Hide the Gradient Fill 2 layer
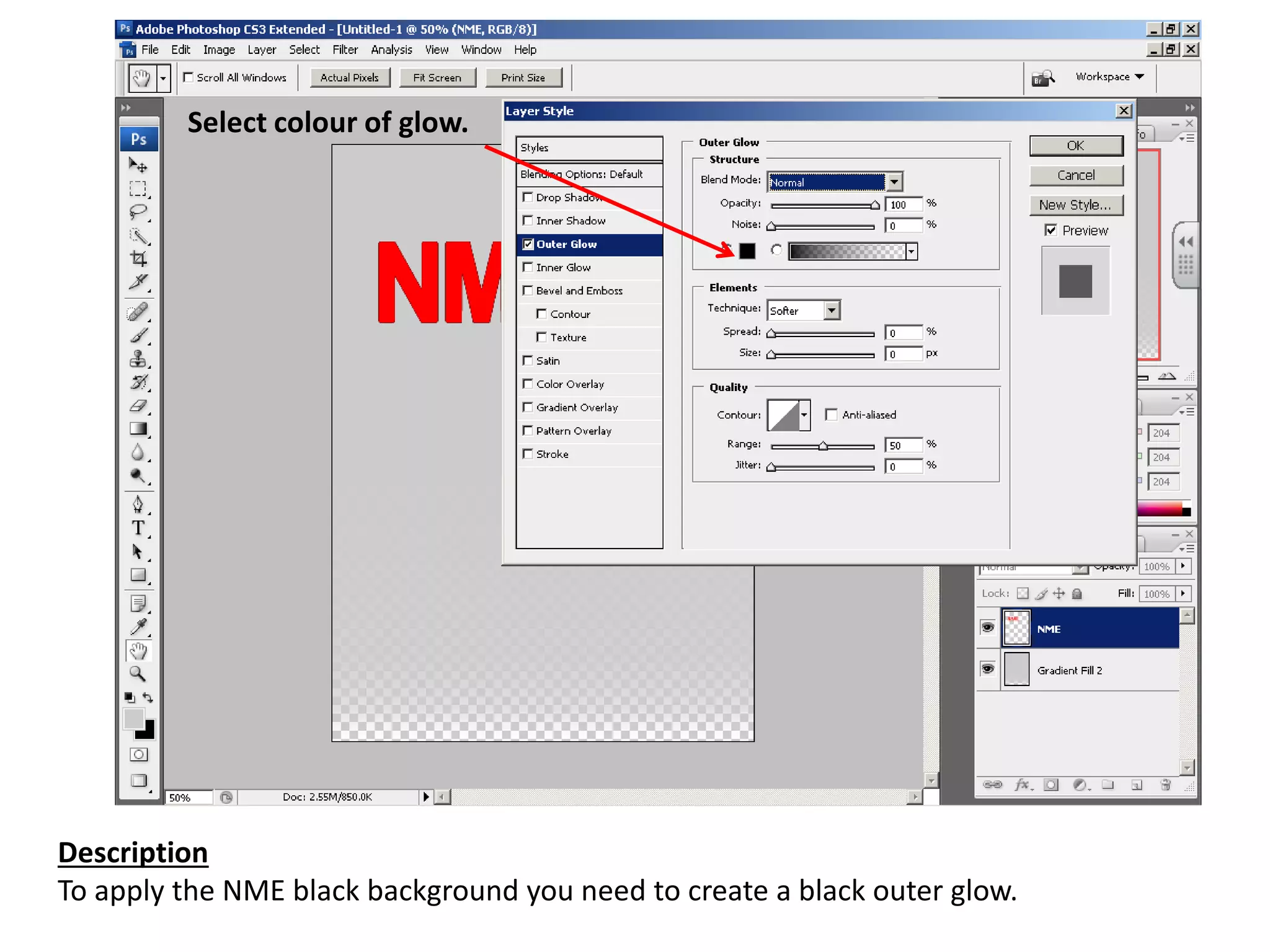This screenshot has height=952, width=1270. coord(988,669)
